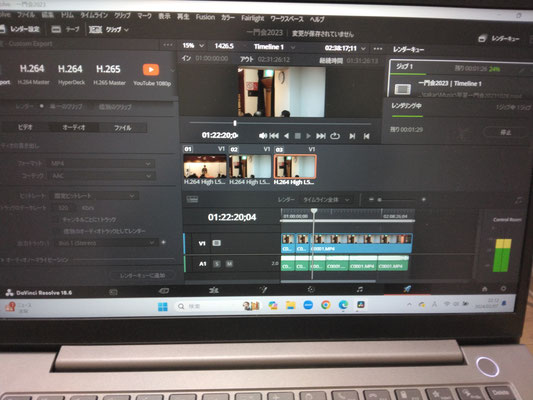Viewport: 533px width, 400px height.
Task: Open the Media page icon
Action: click(113, 292)
